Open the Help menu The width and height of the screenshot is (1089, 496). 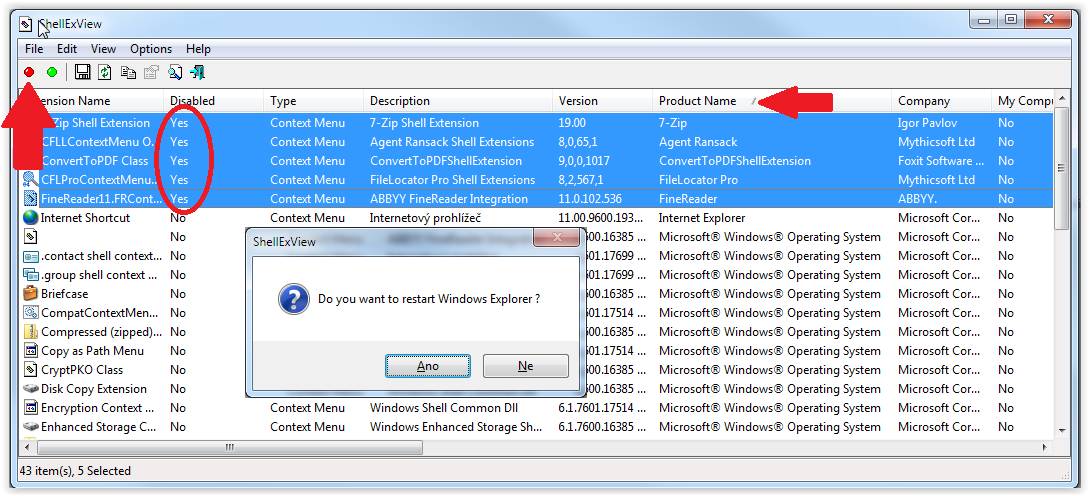pos(198,49)
